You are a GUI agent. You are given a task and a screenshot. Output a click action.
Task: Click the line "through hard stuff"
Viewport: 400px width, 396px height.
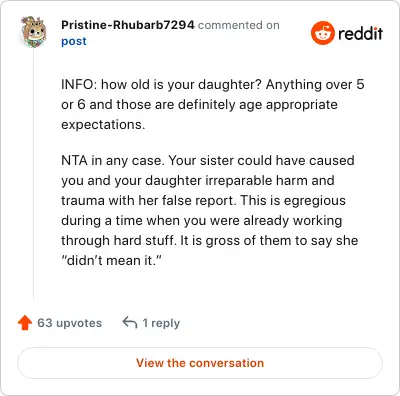click(x=210, y=240)
